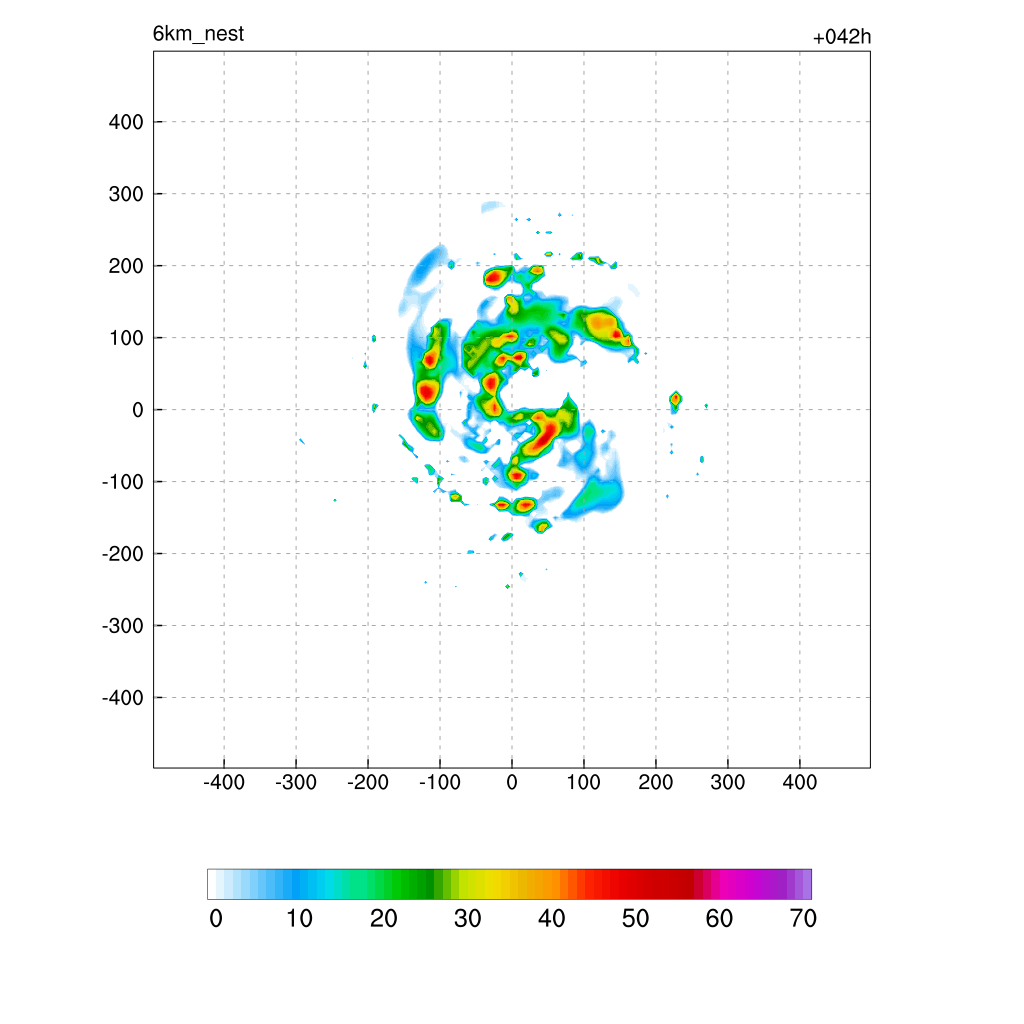This screenshot has width=1024, height=1024.
Task: Click the red cell near x=-25, y=185
Action: click(x=494, y=278)
